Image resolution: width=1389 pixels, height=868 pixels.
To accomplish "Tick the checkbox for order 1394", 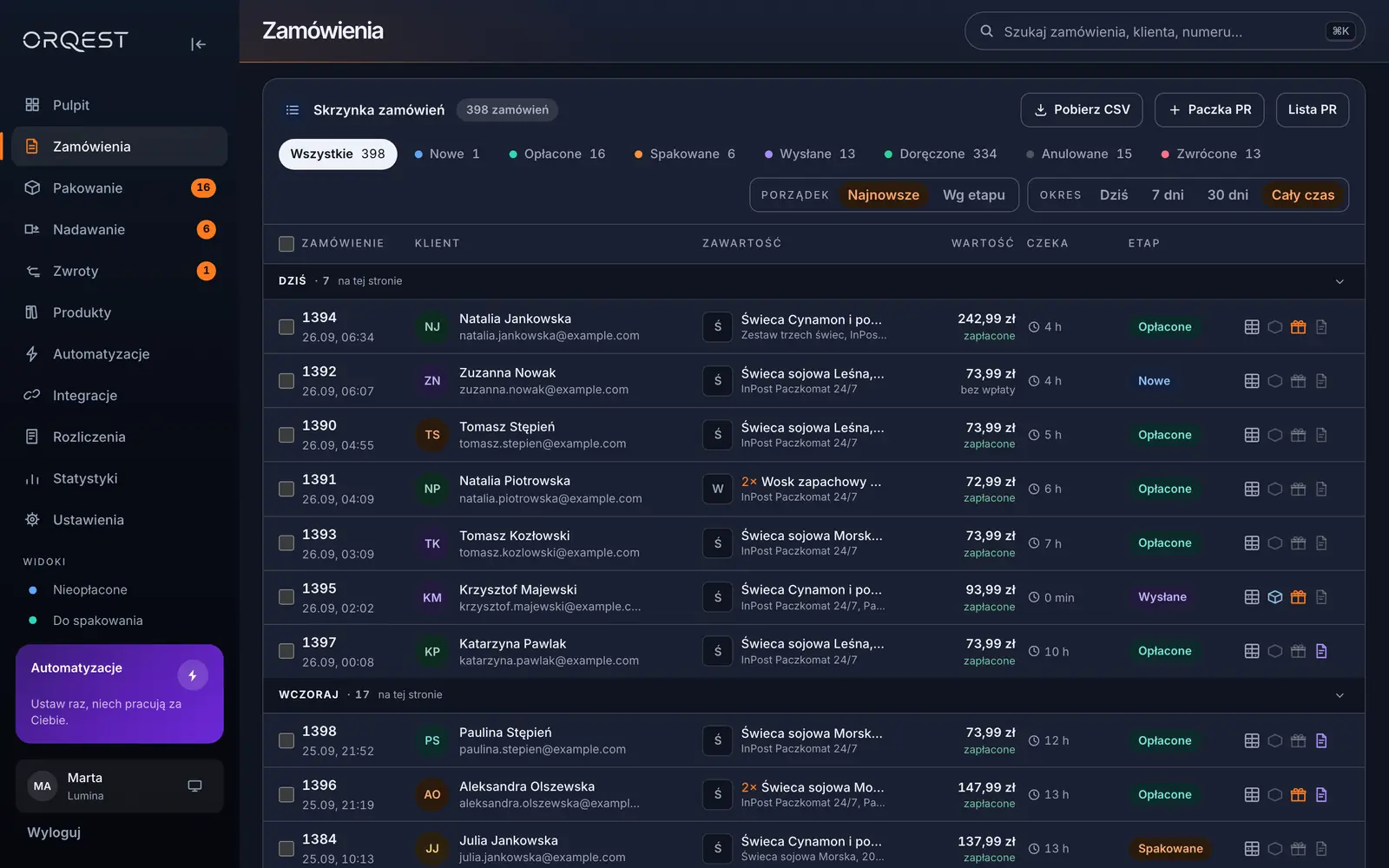I will (286, 327).
